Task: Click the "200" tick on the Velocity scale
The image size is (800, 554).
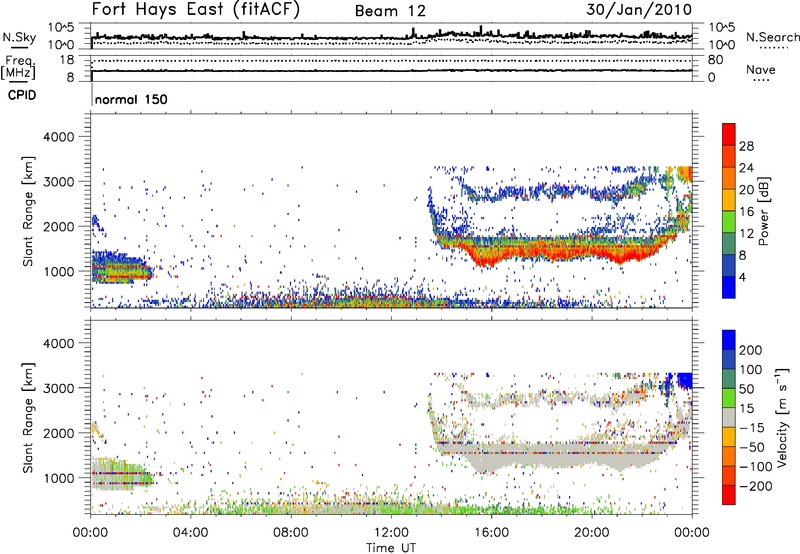Action: (751, 350)
